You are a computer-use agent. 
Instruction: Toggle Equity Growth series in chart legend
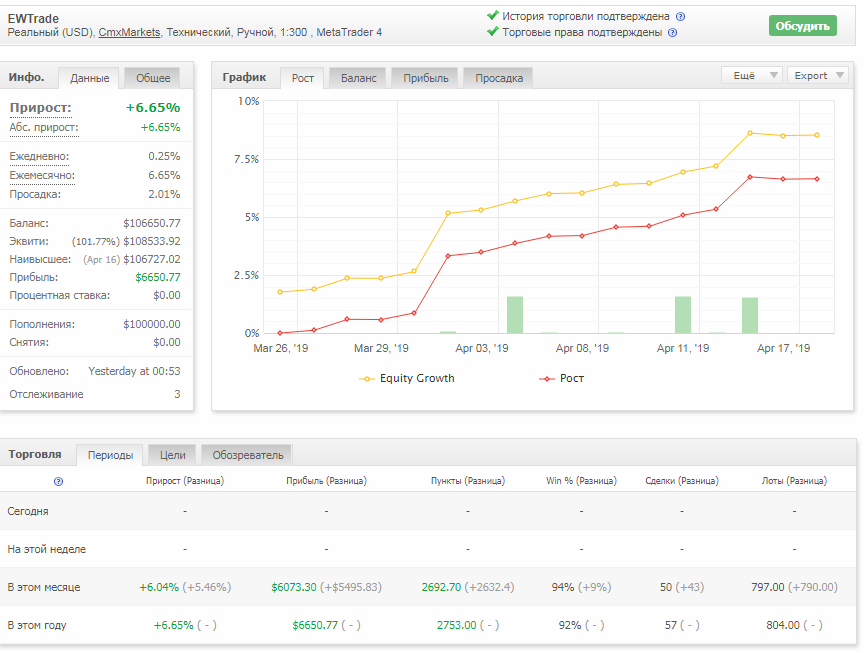pos(407,379)
